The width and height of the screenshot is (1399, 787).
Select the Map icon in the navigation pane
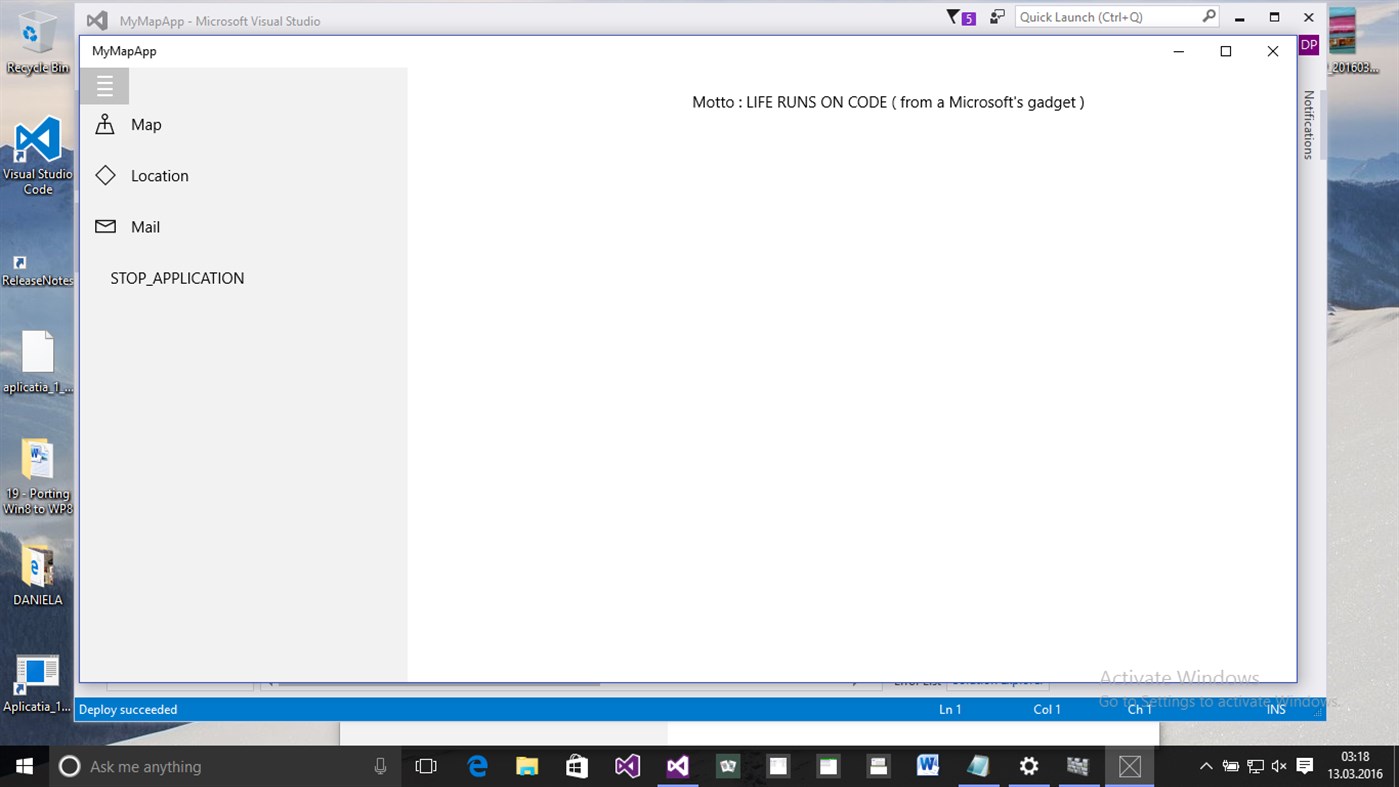coord(105,124)
